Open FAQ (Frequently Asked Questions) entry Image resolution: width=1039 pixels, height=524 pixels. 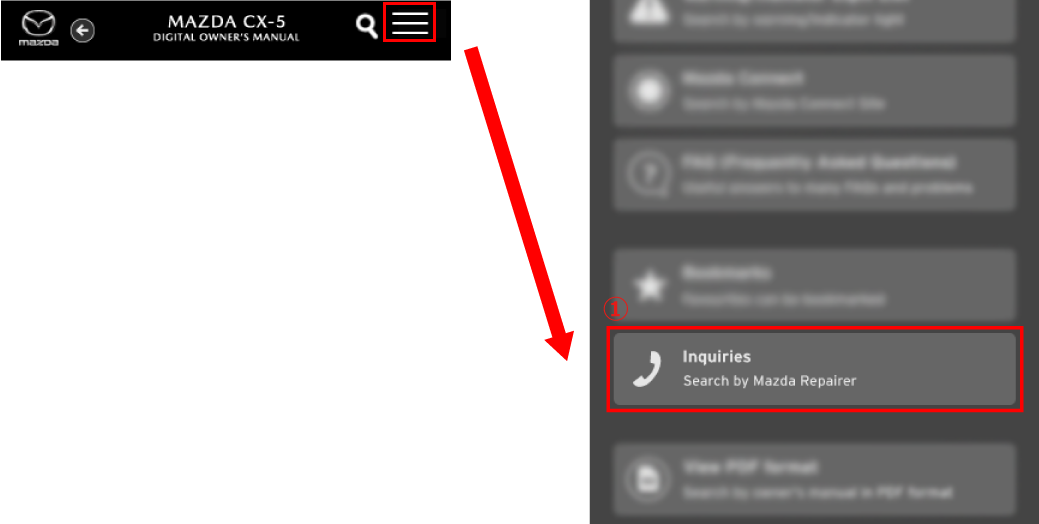click(x=814, y=175)
